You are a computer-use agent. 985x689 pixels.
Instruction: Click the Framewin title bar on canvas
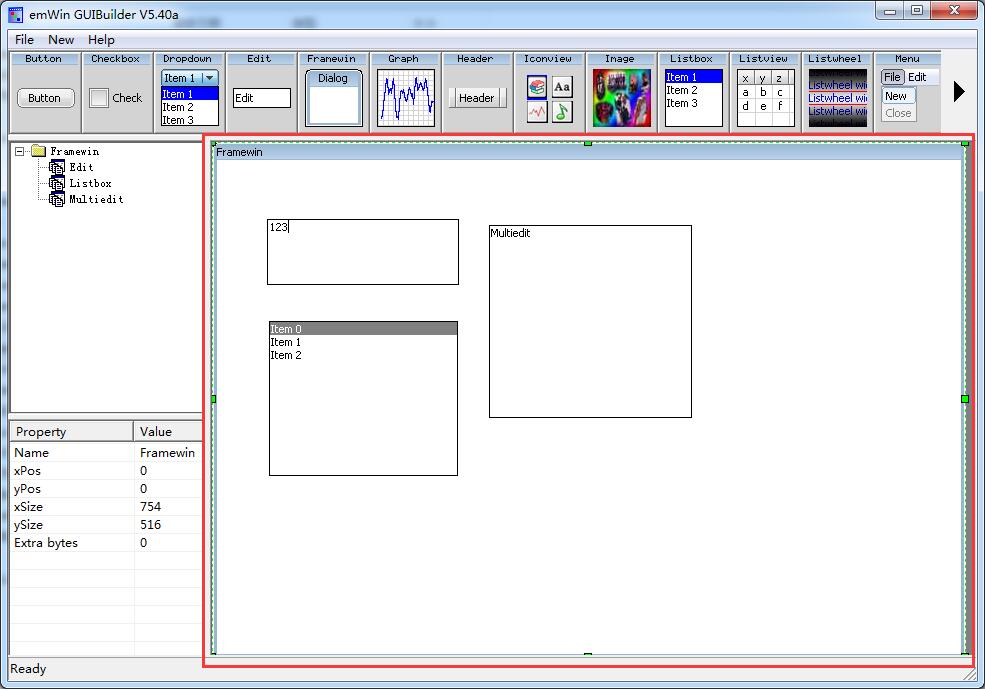click(x=589, y=152)
